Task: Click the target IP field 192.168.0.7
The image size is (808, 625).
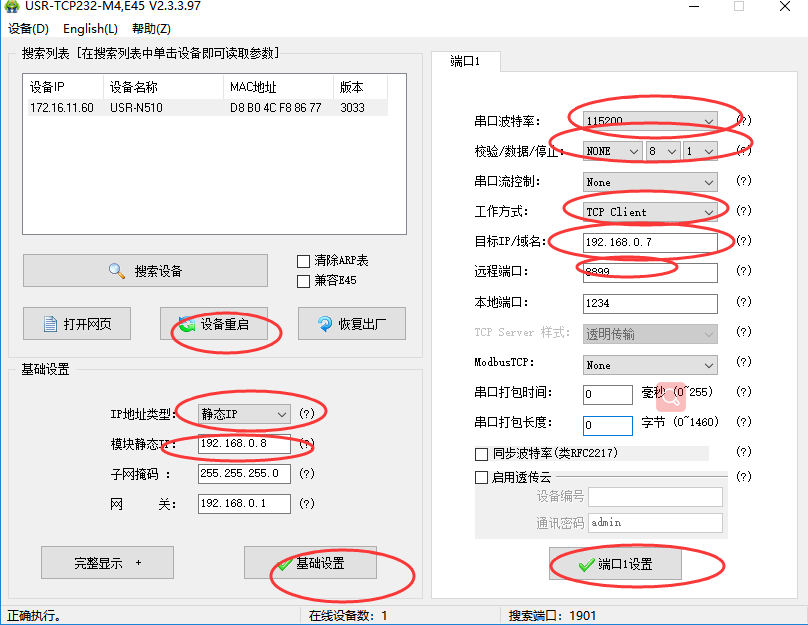Action: point(649,242)
